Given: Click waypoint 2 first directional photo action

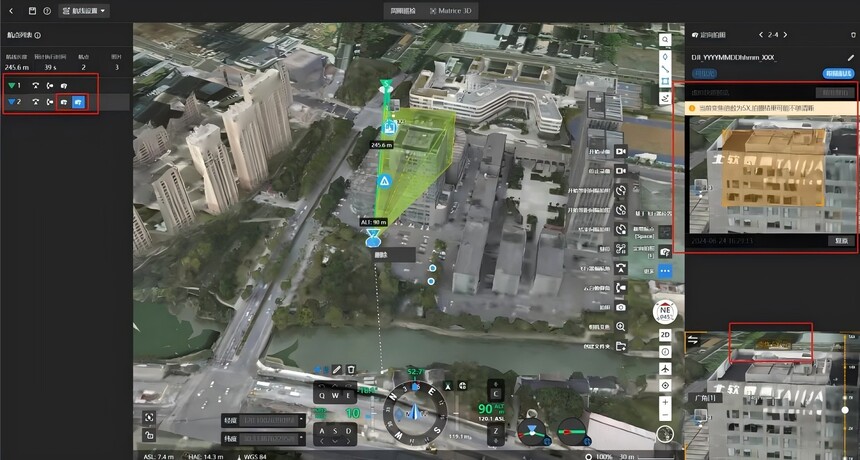Looking at the screenshot, I should [64, 102].
